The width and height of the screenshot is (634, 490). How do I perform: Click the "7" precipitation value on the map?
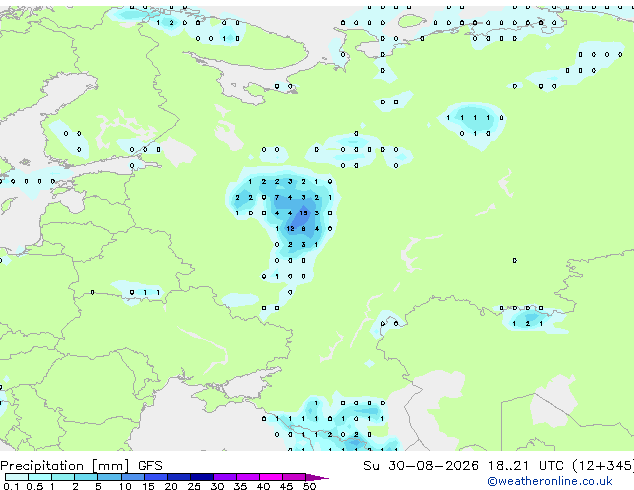coord(277,198)
